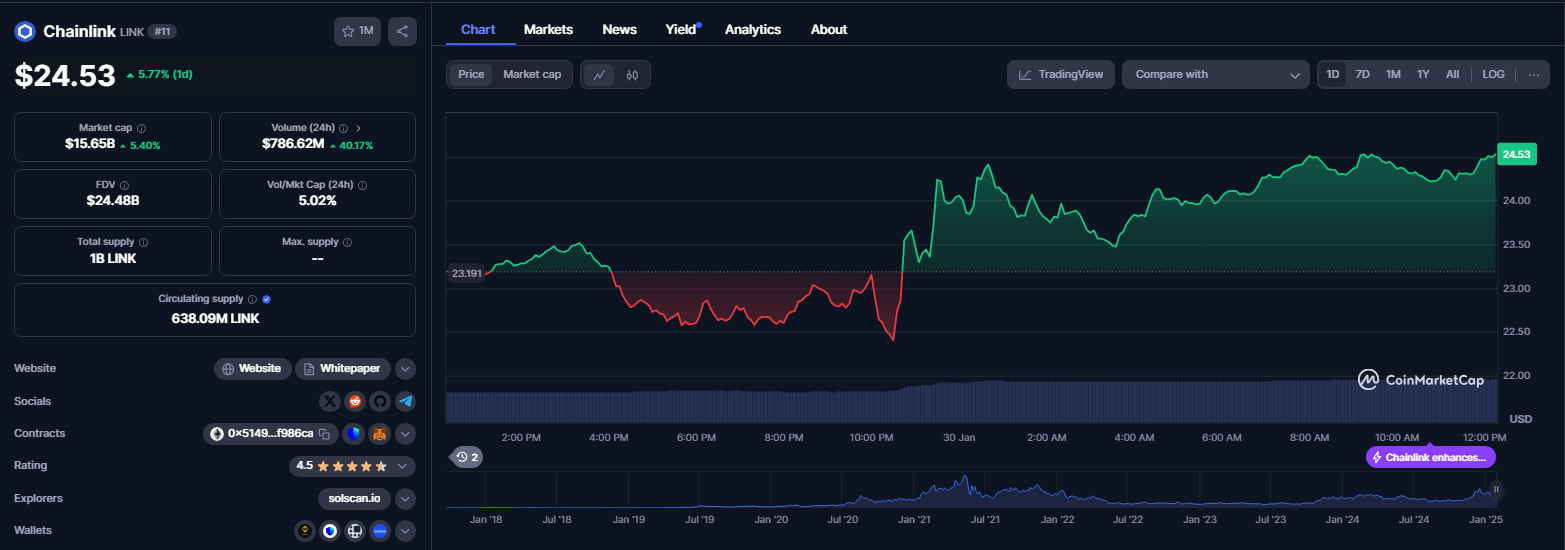Click the verified badge beside Circulating supply
This screenshot has width=1565, height=550.
click(x=267, y=299)
